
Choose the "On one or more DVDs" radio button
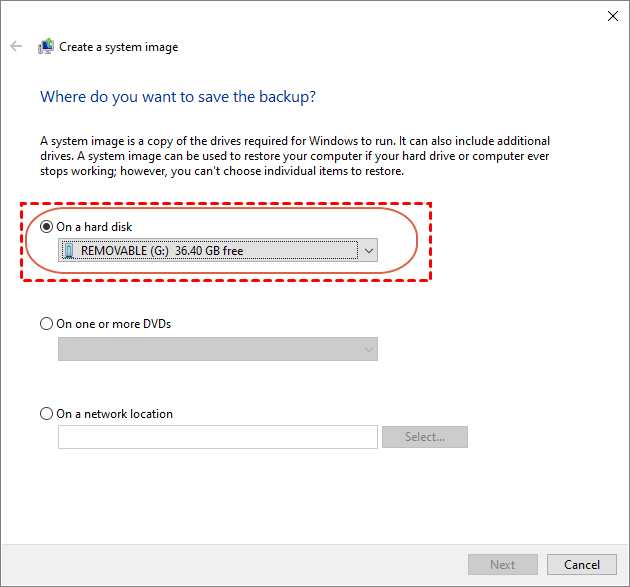click(x=47, y=324)
